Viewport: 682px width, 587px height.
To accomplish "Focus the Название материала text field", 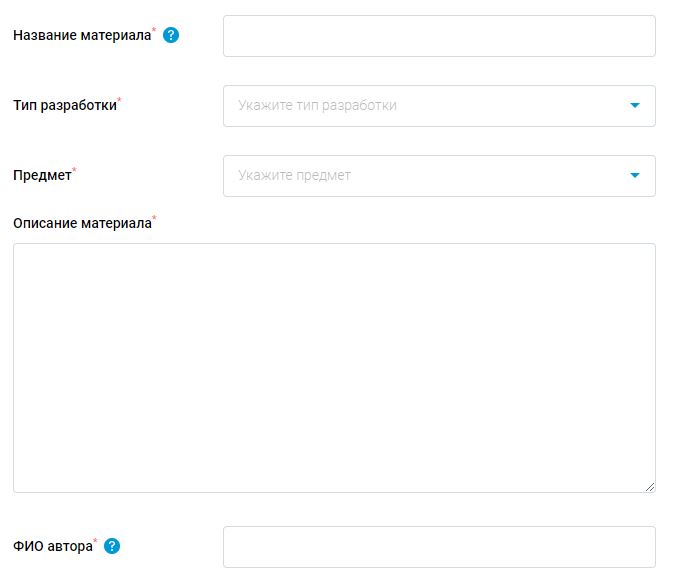I will point(439,36).
